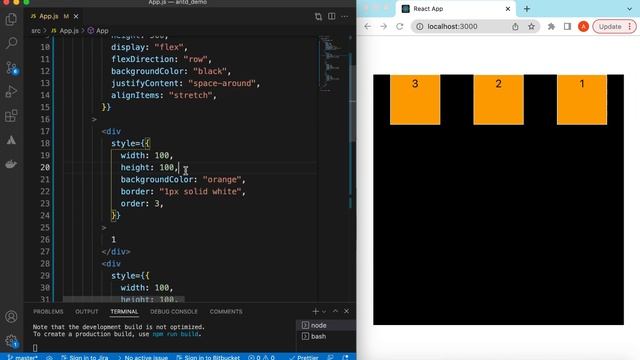Toggle the Chrome side panel
The image size is (640, 360).
(567, 27)
